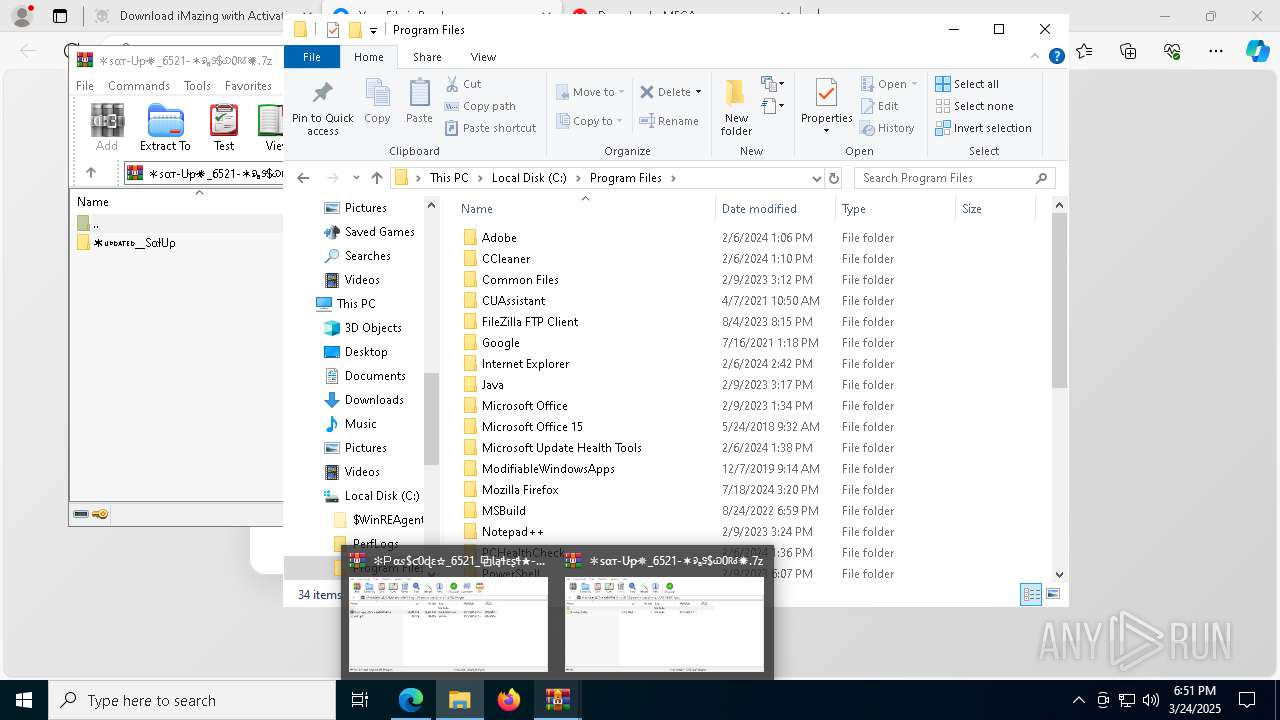Viewport: 1280px width, 720px height.
Task: Click Local Disk (C:) in address breadcrumb
Action: click(x=529, y=178)
